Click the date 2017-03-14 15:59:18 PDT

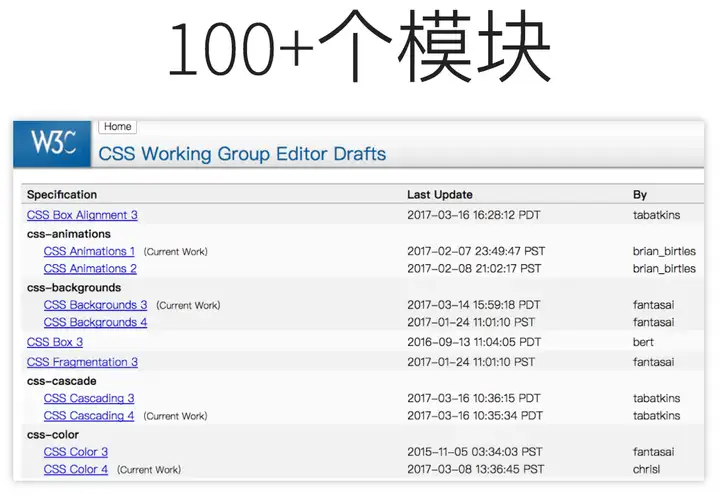click(x=474, y=305)
